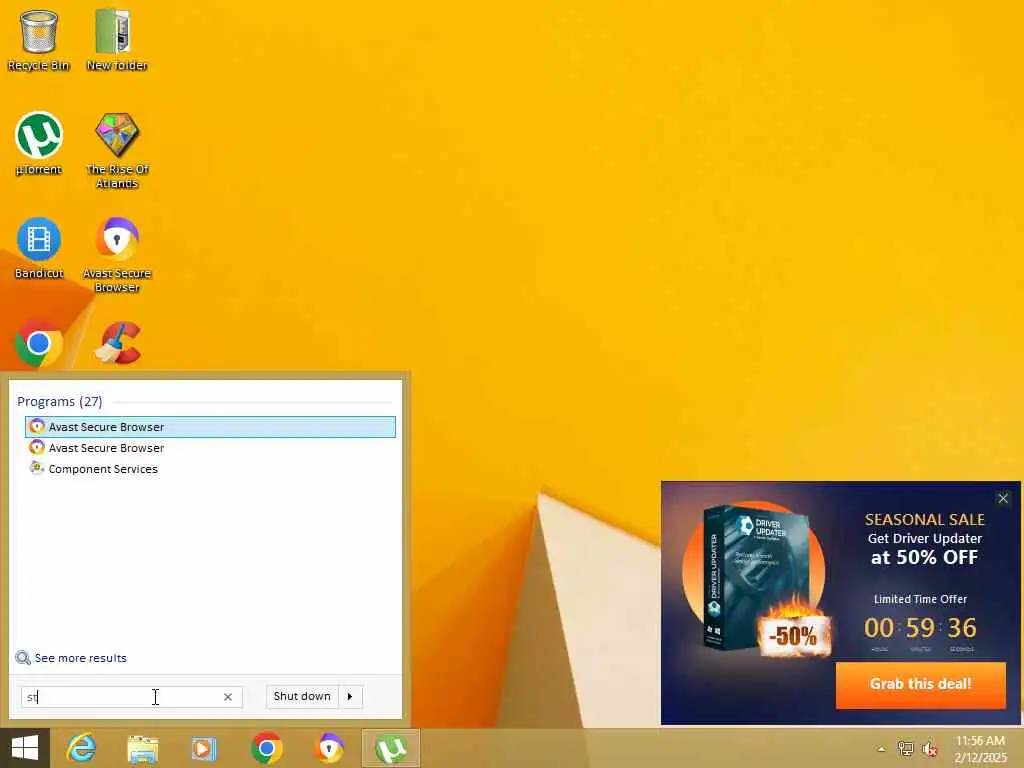The image size is (1024, 768).
Task: Open the New folder desktop icon
Action: coord(116,40)
